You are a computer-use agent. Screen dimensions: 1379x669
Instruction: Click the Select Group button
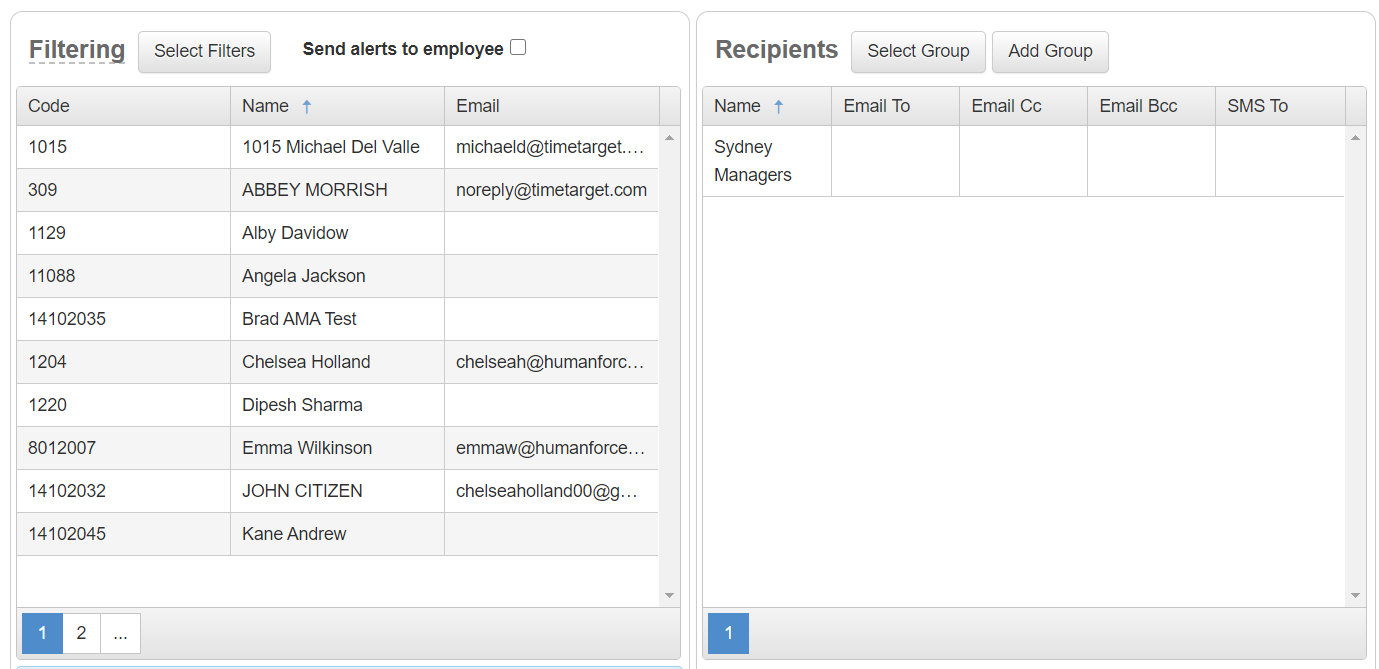coord(918,51)
